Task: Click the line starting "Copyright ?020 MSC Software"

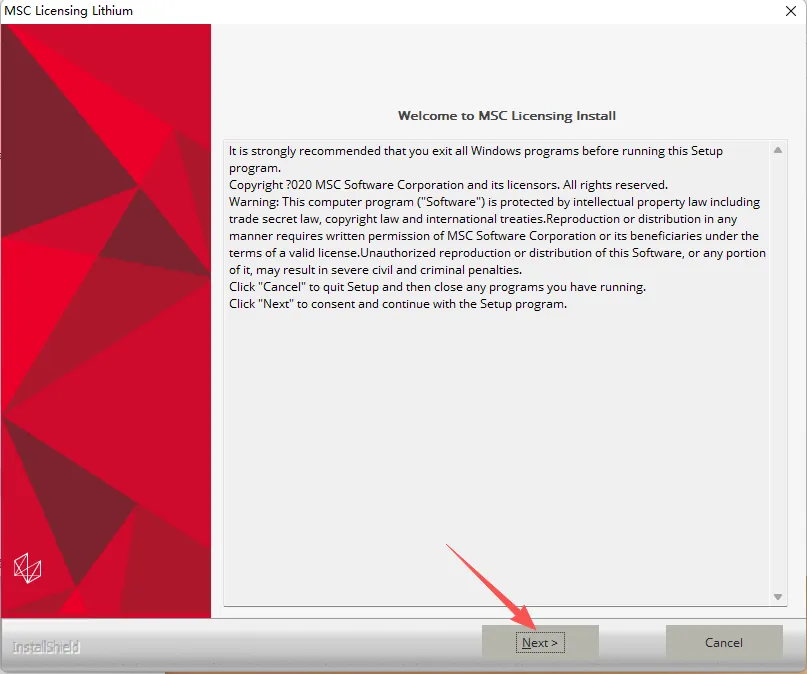Action: [448, 185]
